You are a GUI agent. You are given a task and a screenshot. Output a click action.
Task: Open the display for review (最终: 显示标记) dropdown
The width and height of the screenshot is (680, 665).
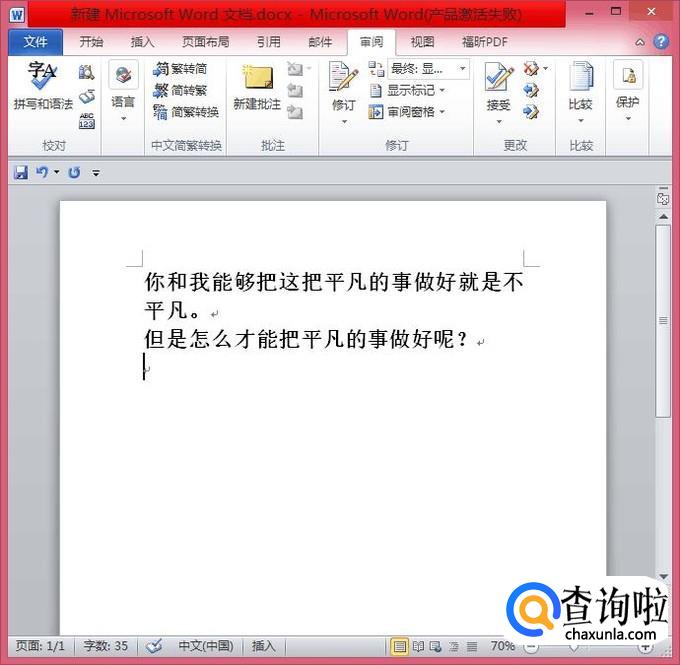click(x=429, y=69)
